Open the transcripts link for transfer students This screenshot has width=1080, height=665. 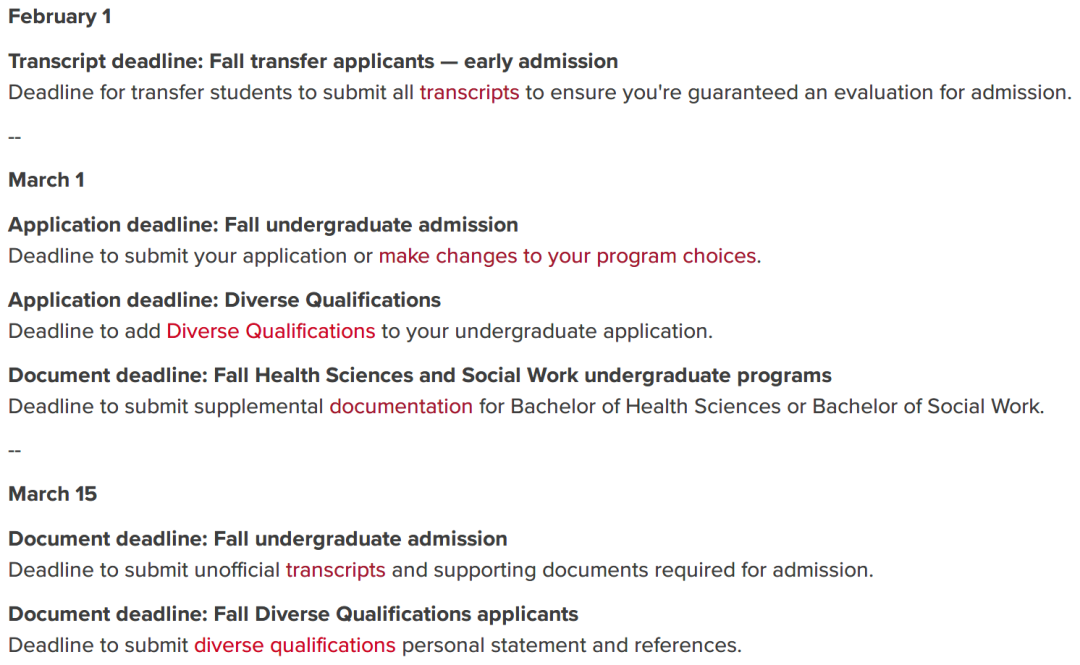coord(469,92)
